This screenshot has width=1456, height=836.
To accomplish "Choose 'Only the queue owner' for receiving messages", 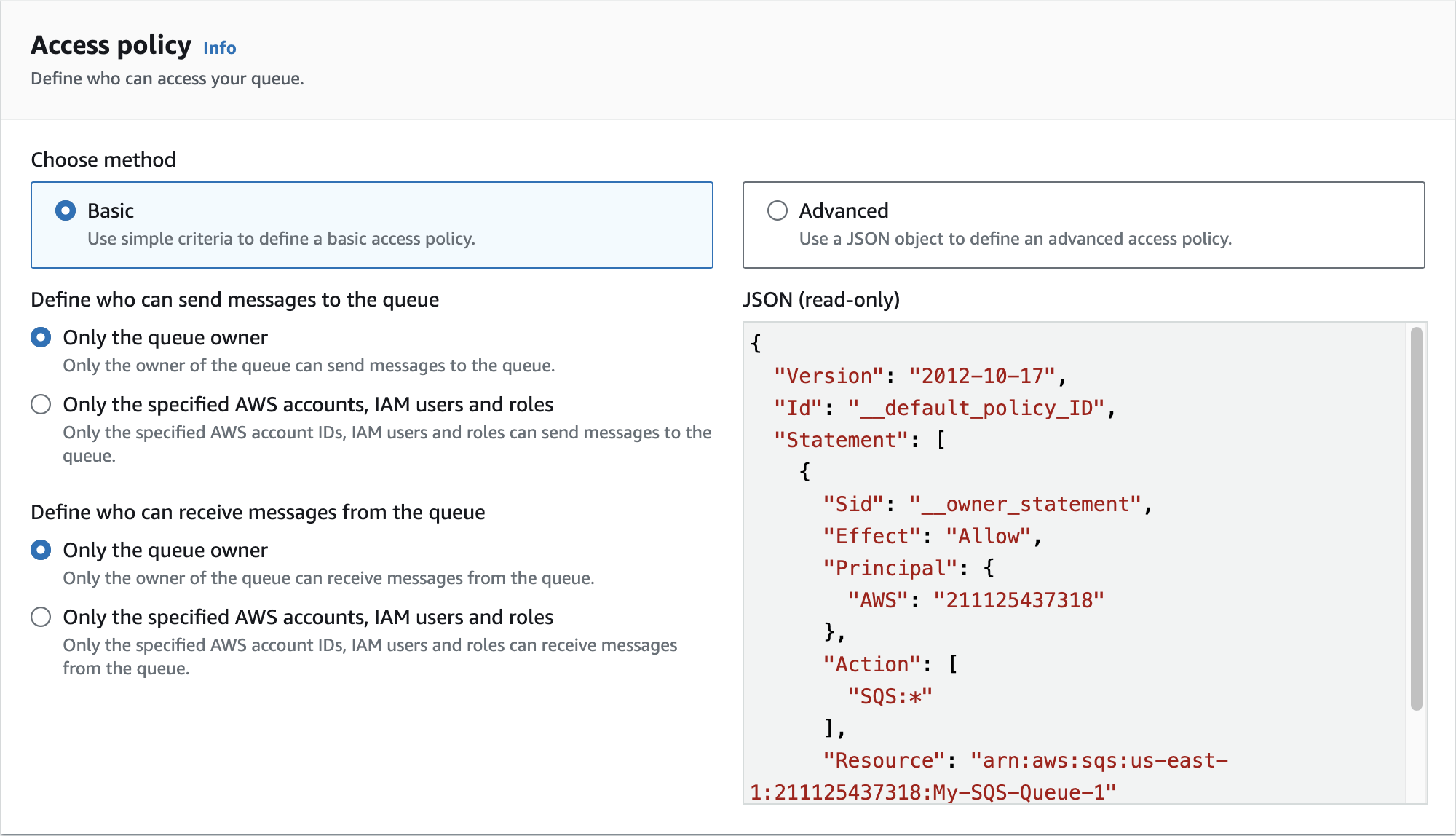I will click(x=41, y=551).
